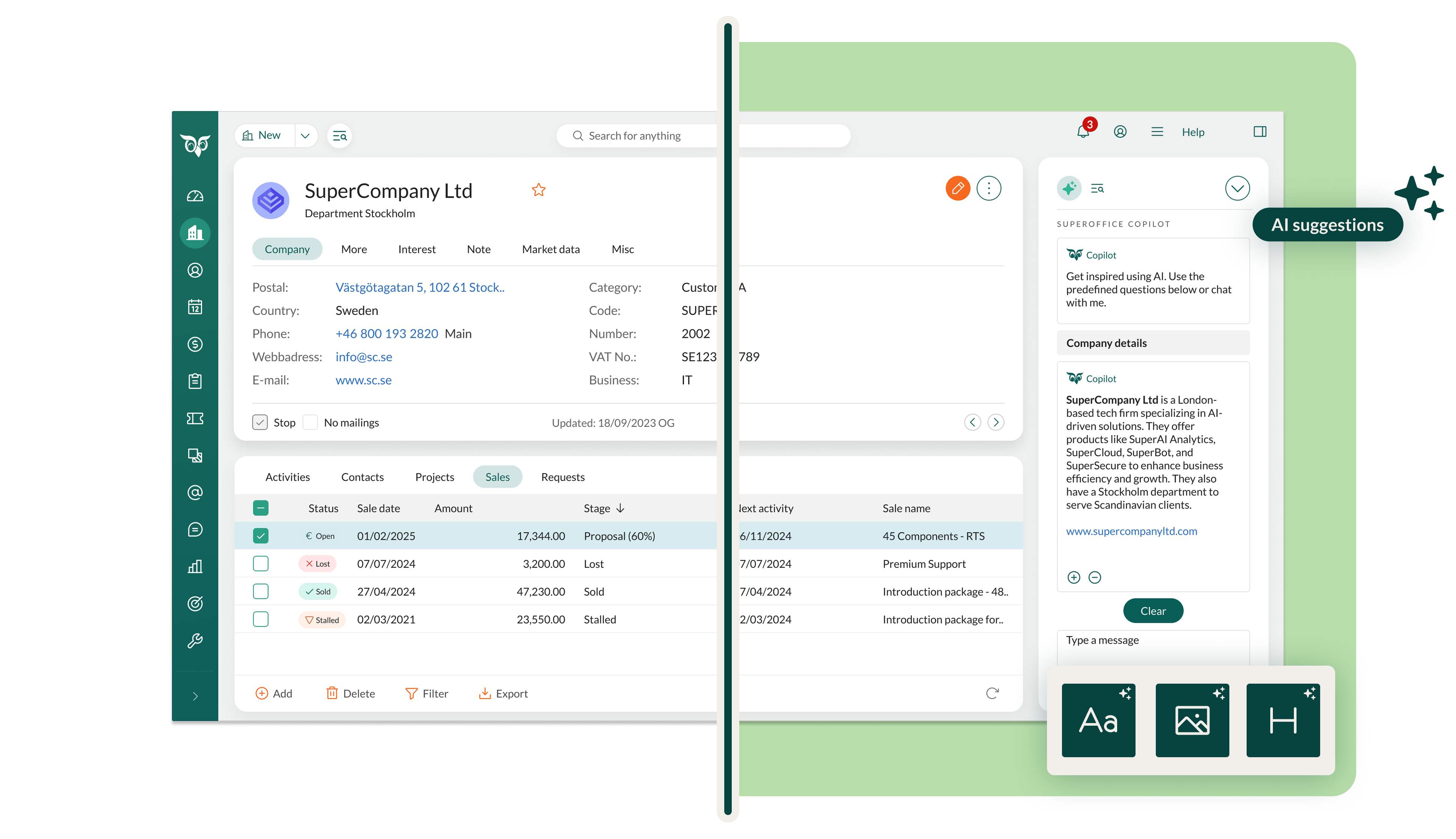Check the Lost sale row checkbox
The height and width of the screenshot is (839, 1456).
click(x=260, y=564)
